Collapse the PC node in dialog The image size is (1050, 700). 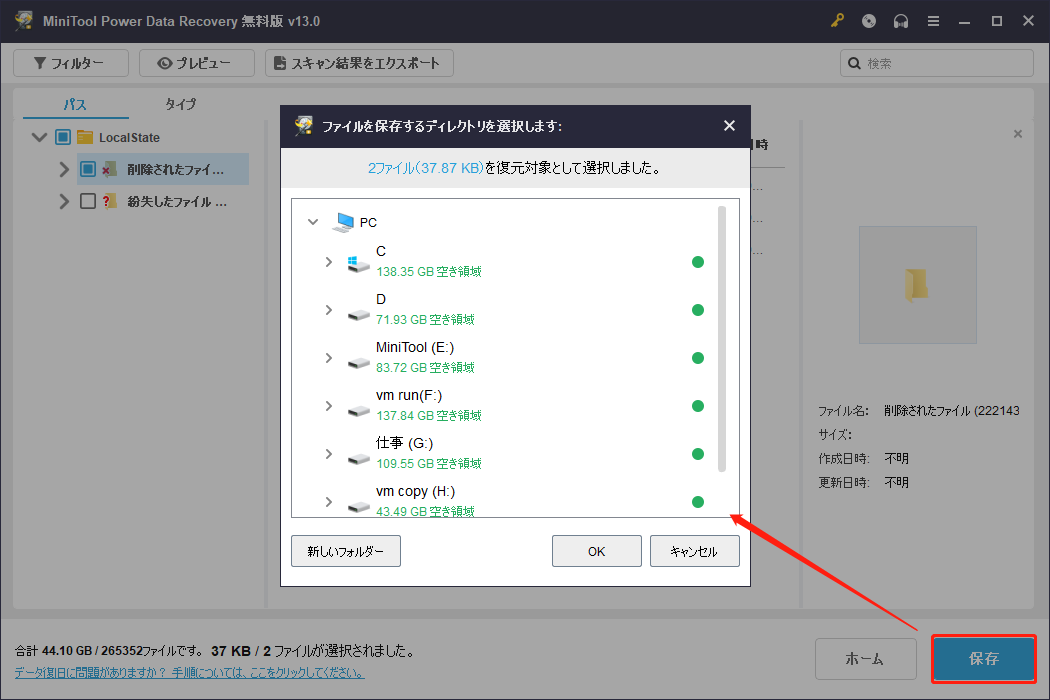(313, 222)
